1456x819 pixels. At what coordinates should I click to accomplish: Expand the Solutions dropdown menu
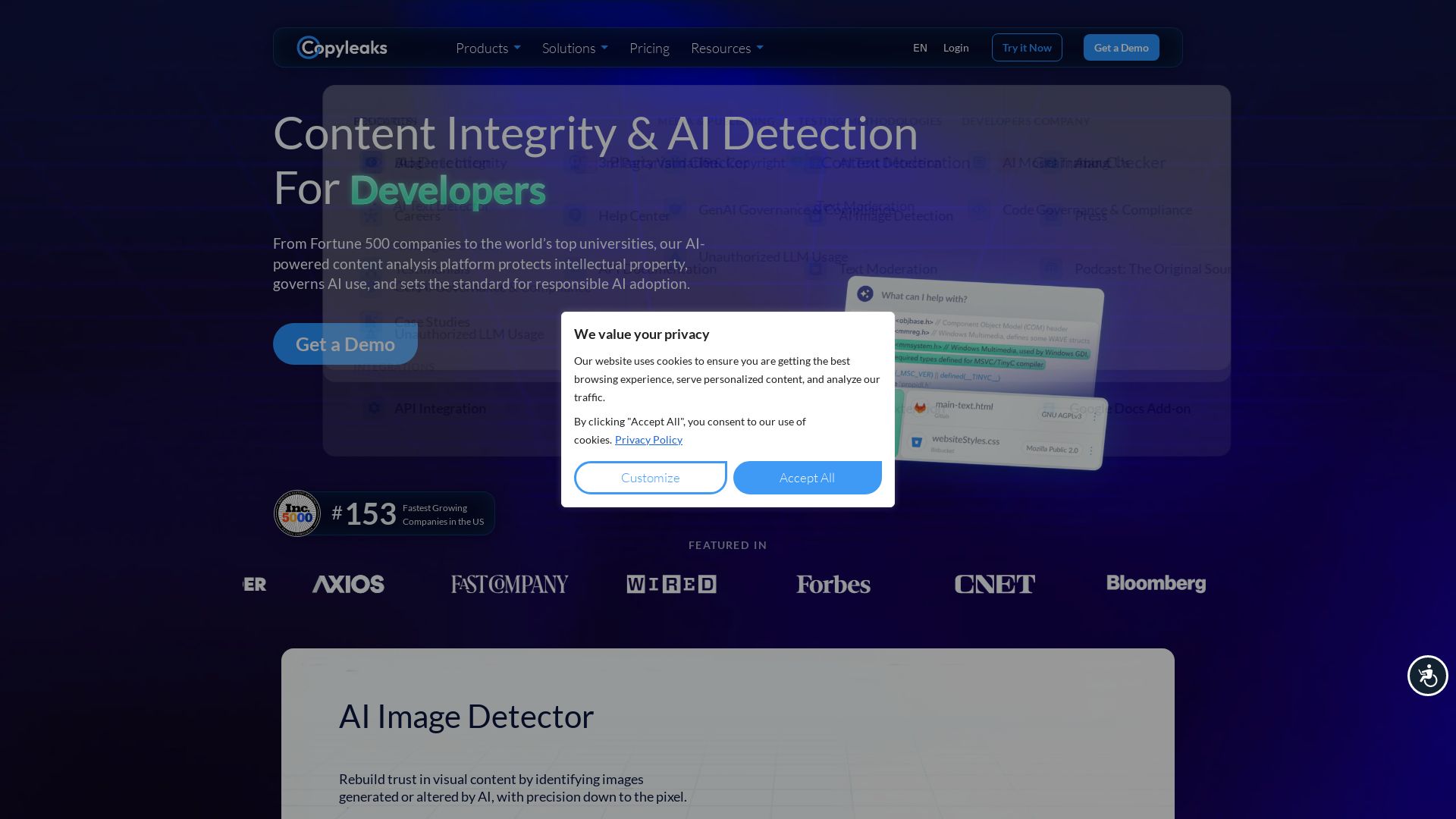point(574,48)
